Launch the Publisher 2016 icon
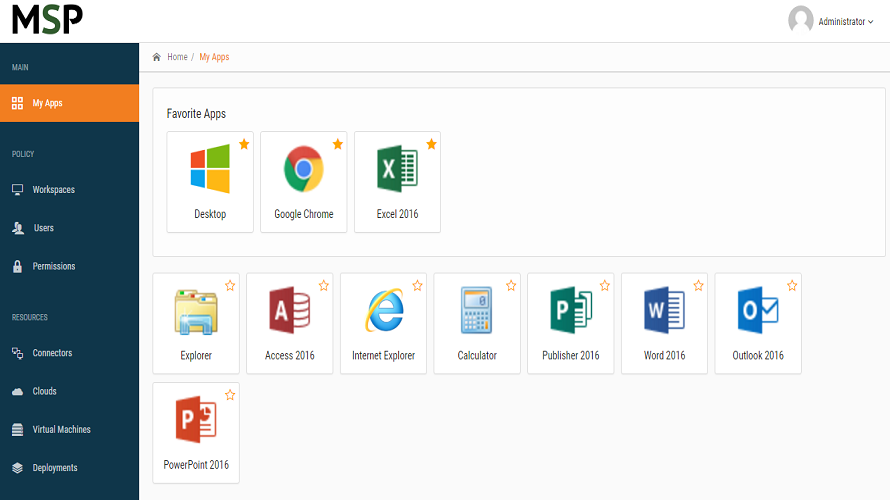890x500 pixels. point(571,310)
